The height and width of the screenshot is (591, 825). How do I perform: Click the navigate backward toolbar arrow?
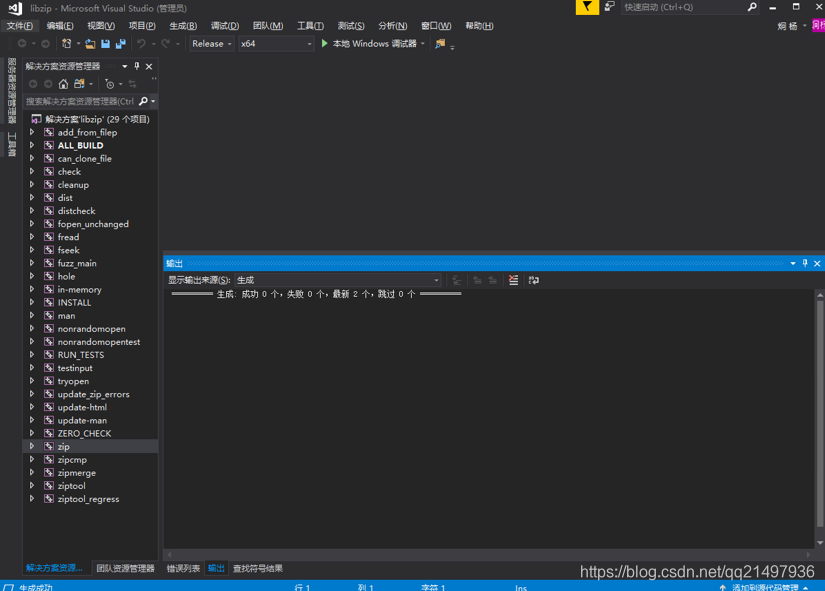pos(22,44)
